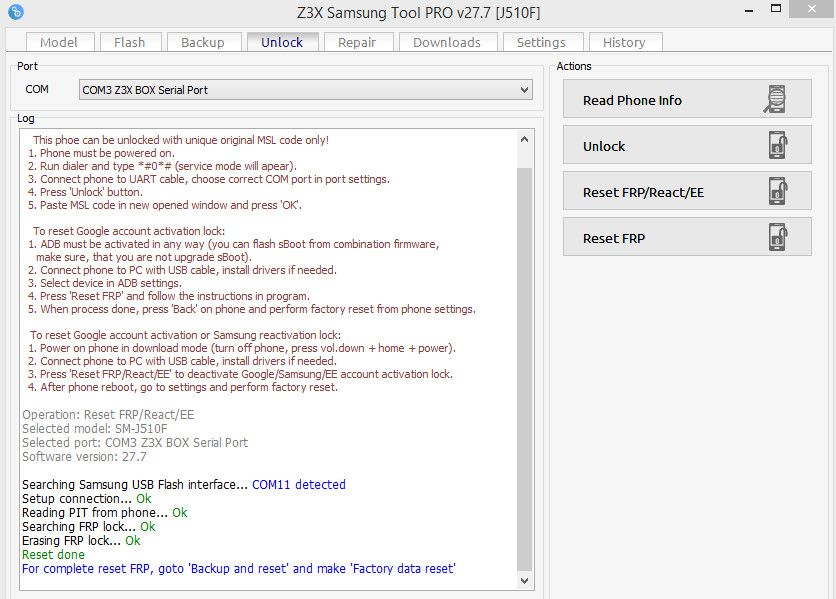The image size is (836, 599).
Task: Click the 'Power on phone in download mode' line
Action: 242,348
